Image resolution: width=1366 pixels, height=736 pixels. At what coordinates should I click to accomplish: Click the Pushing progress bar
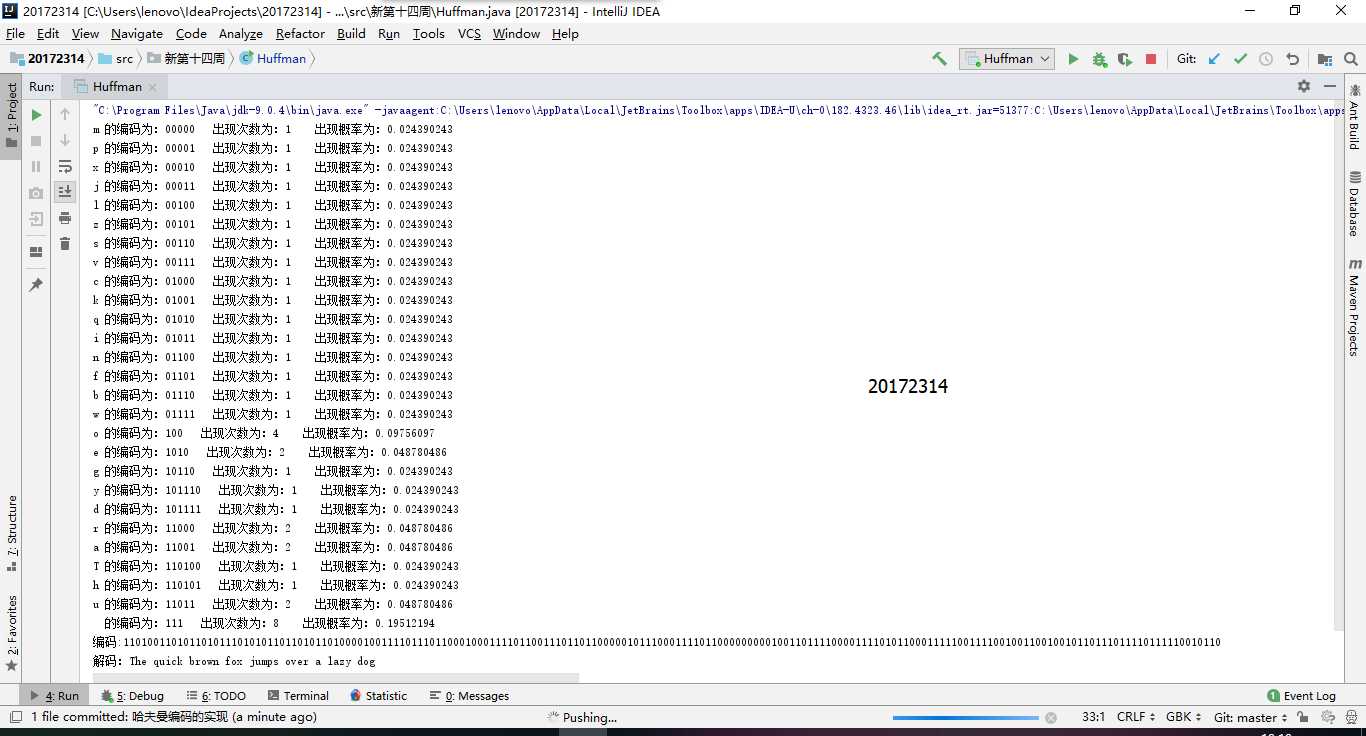pyautogui.click(x=967, y=717)
